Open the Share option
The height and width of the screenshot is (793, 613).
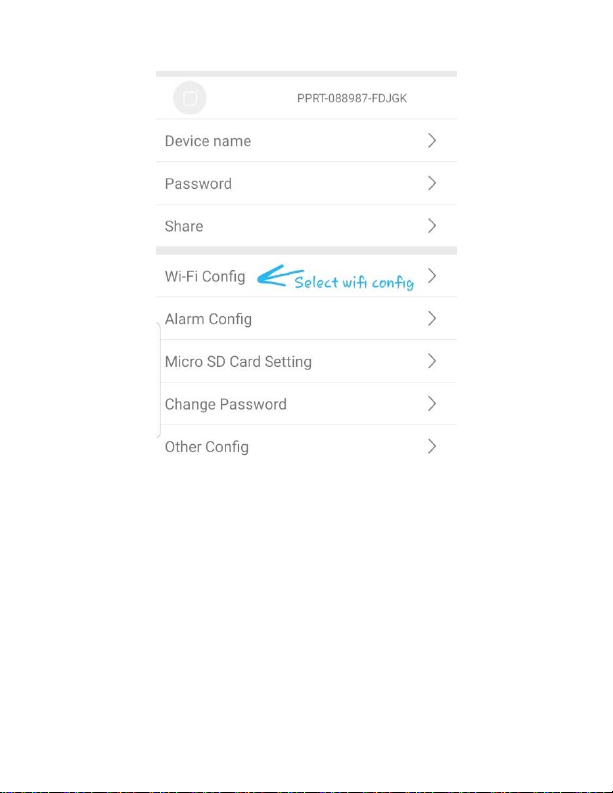(x=306, y=226)
